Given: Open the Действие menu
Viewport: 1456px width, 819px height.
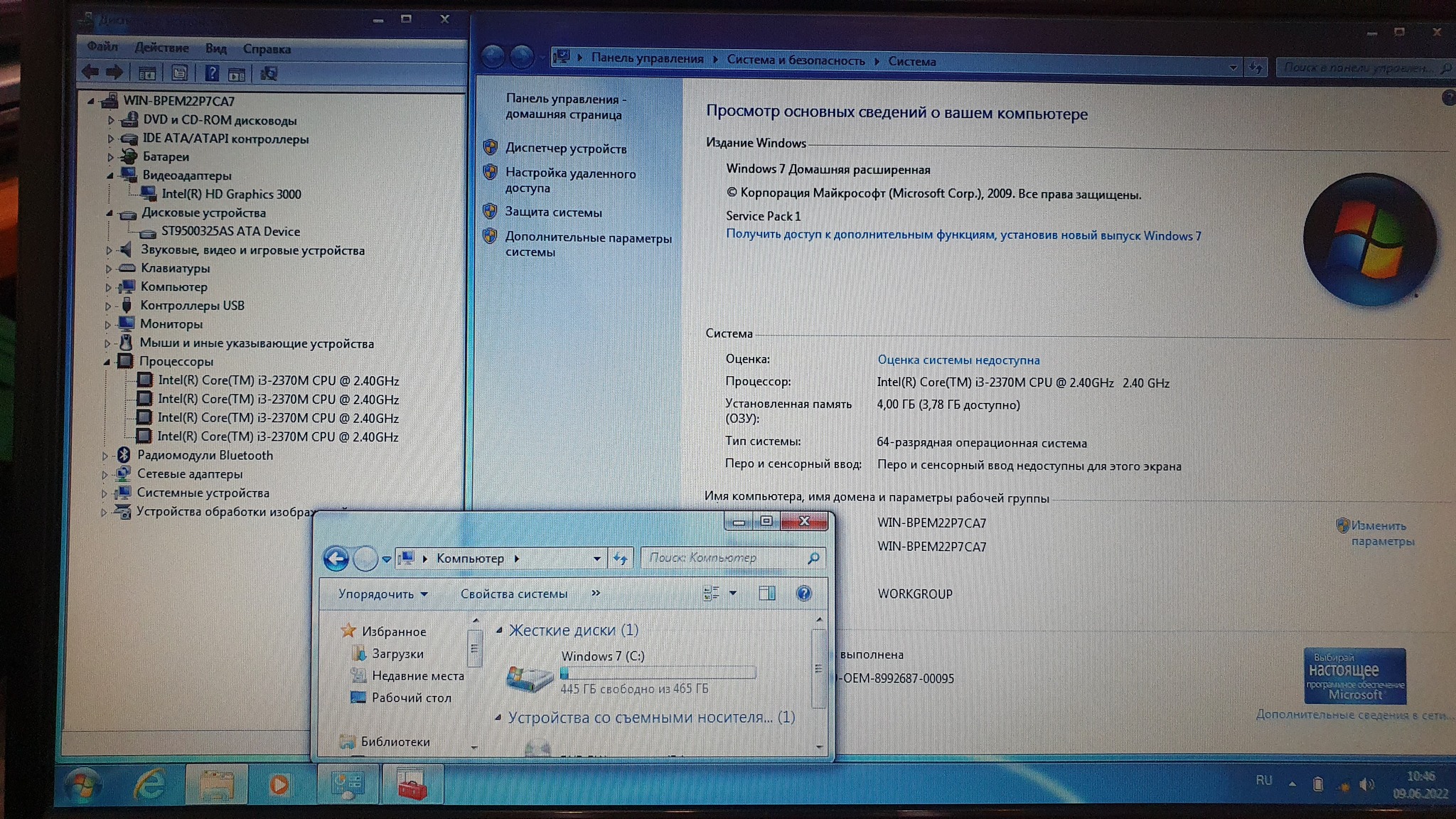Looking at the screenshot, I should (x=161, y=48).
